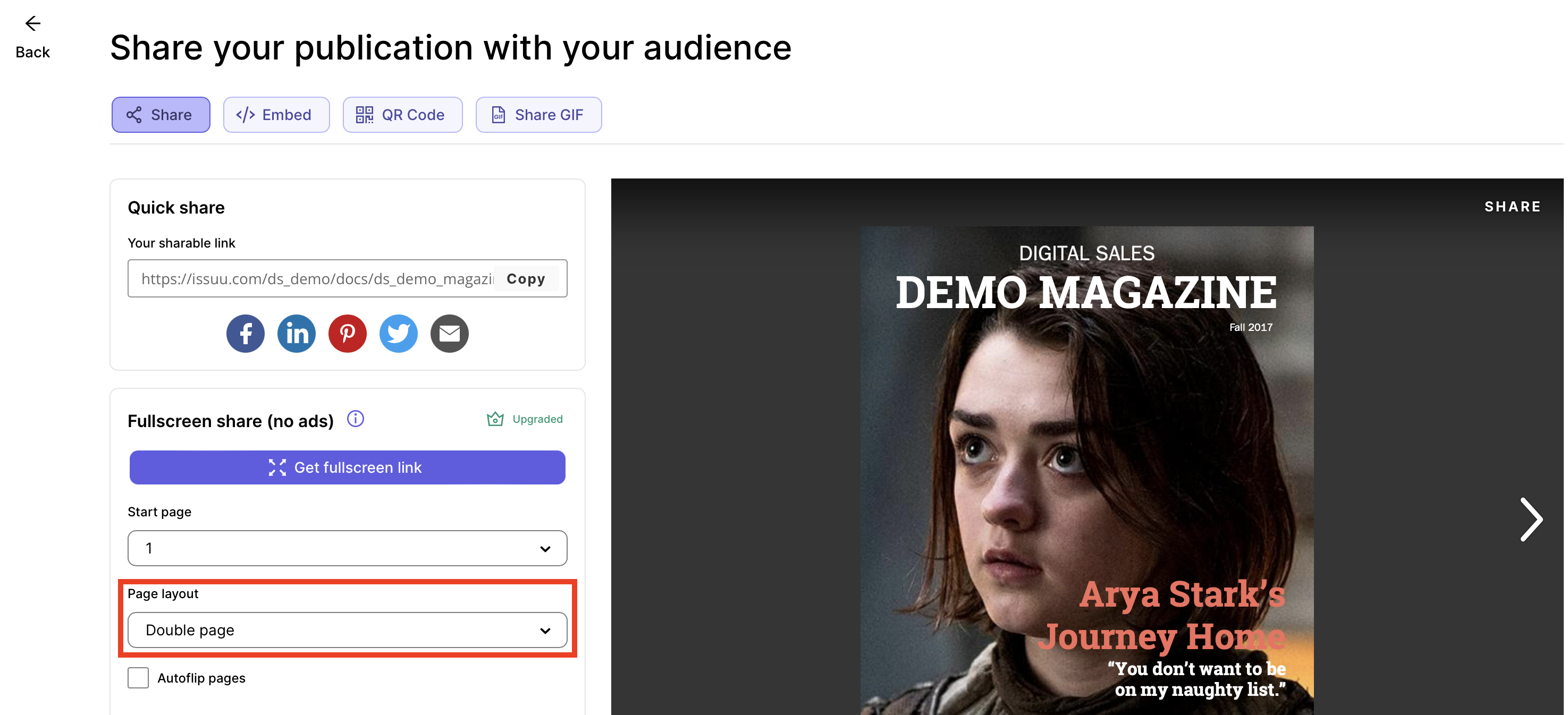
Task: Enable the Autoflip pages checkbox
Action: click(138, 677)
